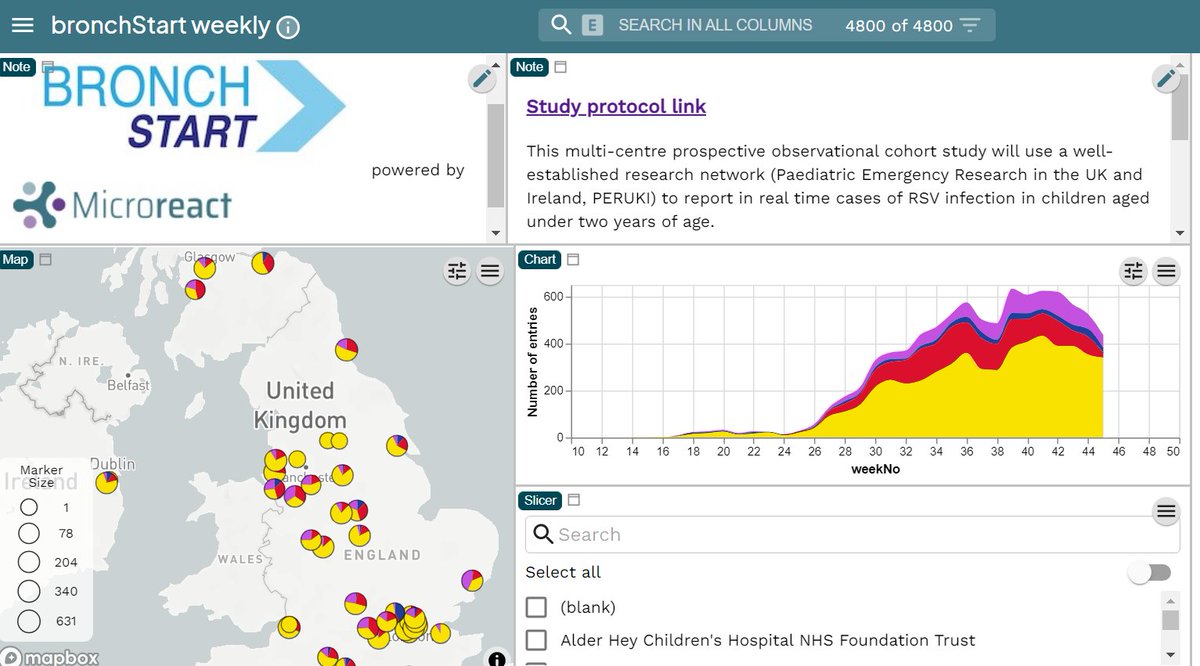Select the protocol Note panel tab
This screenshot has height=666, width=1200.
point(530,67)
